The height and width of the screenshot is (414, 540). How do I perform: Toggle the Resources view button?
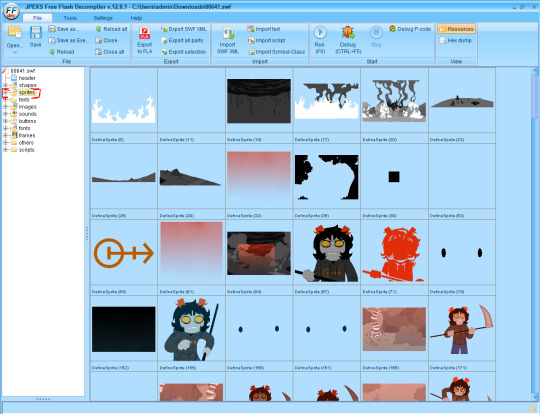(x=456, y=29)
